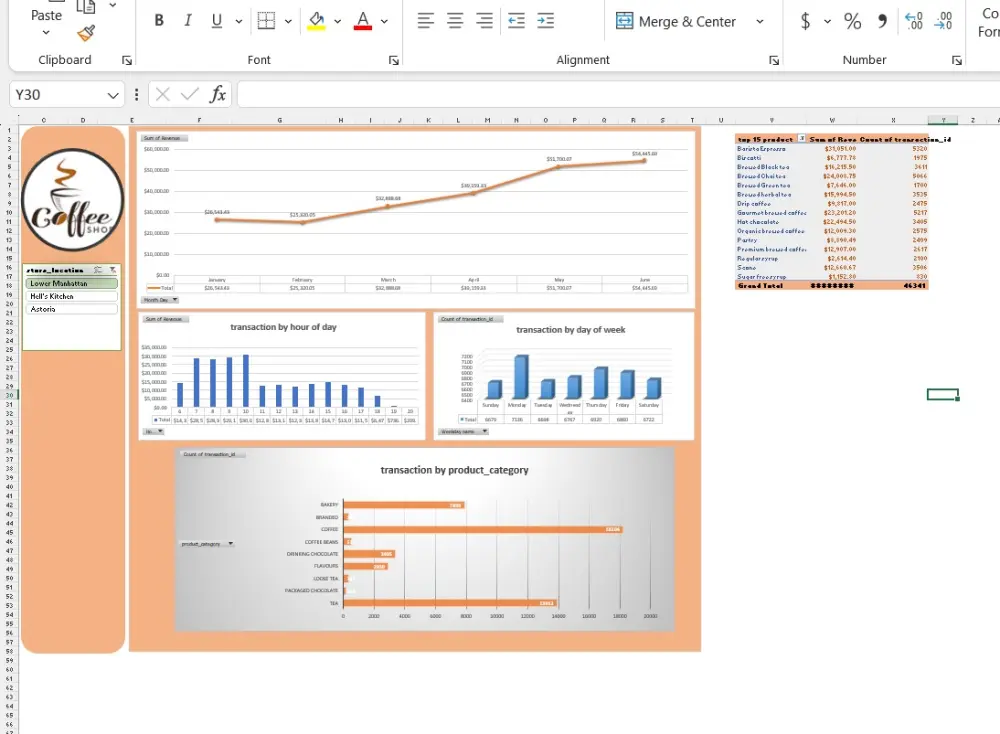1000x734 pixels.
Task: Open top 15 product pivot filter
Action: pos(801,138)
